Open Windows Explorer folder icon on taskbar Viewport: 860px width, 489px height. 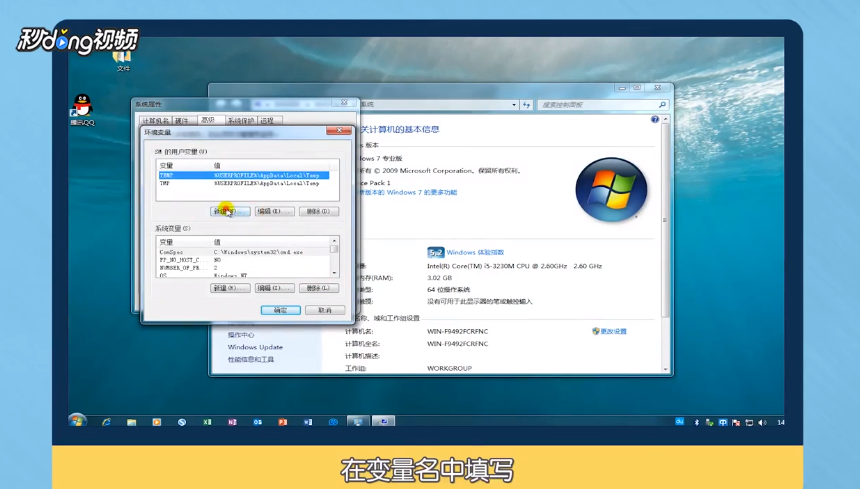132,422
